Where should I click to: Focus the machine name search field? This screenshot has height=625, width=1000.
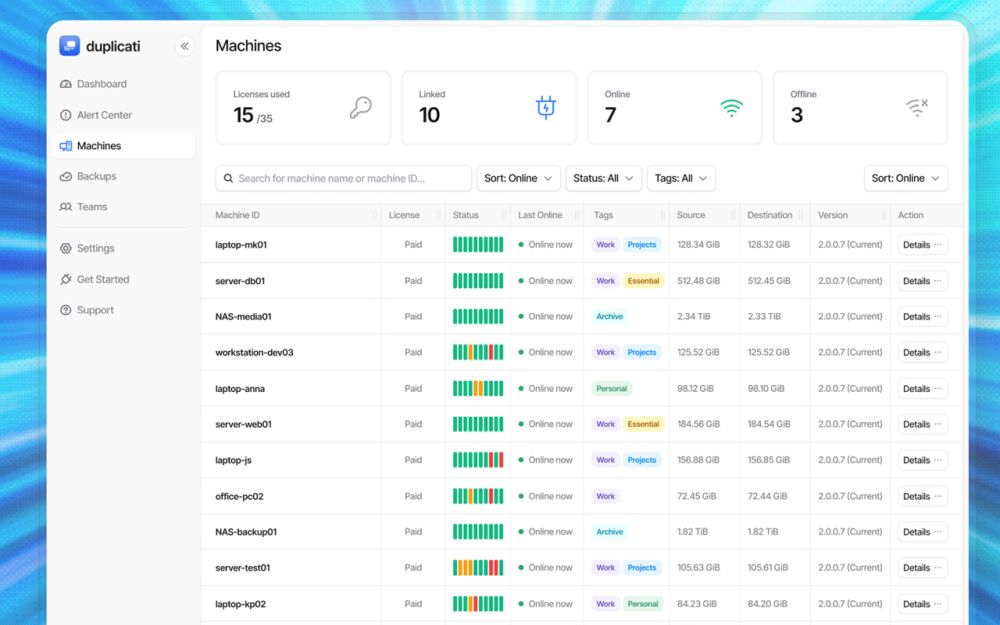click(x=344, y=179)
